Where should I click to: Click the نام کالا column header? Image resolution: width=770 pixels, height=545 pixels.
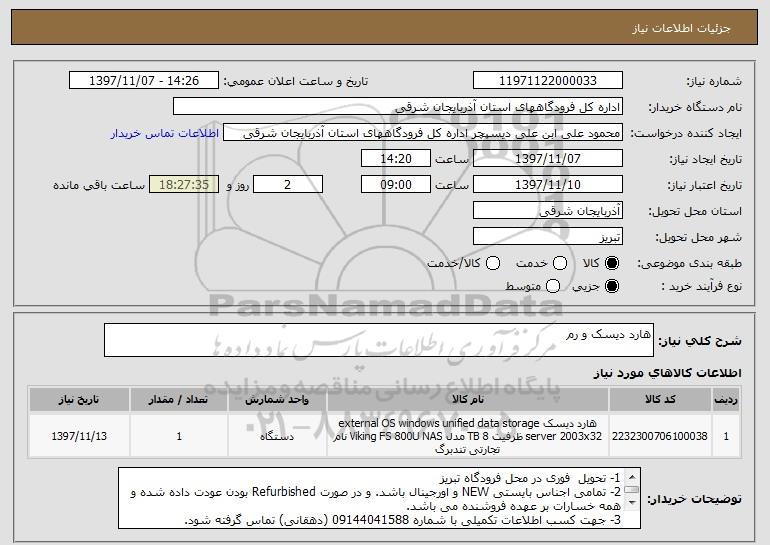[x=468, y=400]
